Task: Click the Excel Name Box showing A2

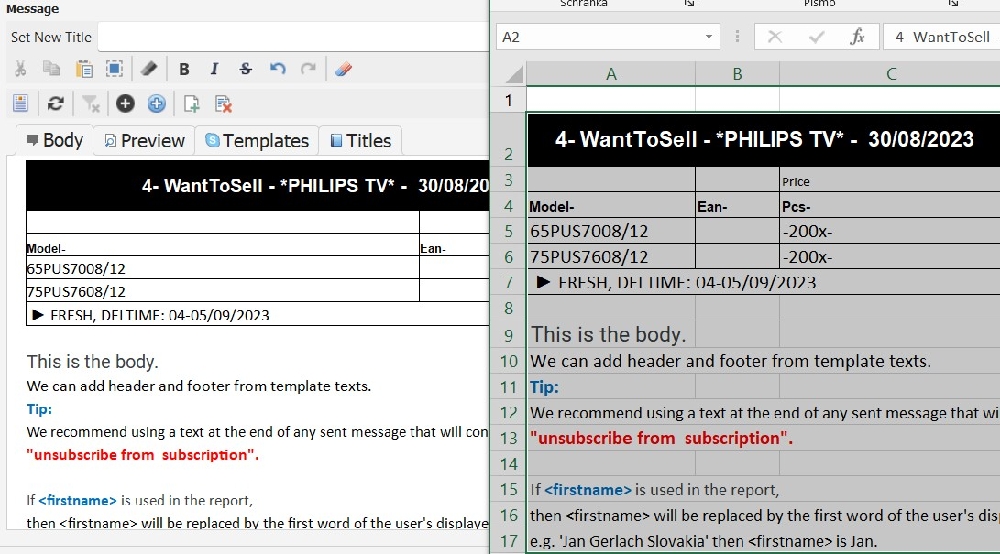Action: [599, 37]
